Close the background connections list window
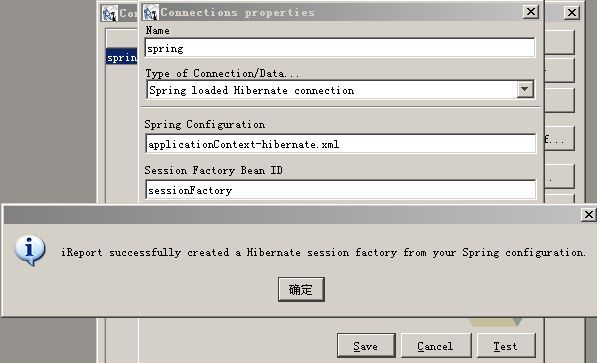The image size is (597, 363). (571, 13)
